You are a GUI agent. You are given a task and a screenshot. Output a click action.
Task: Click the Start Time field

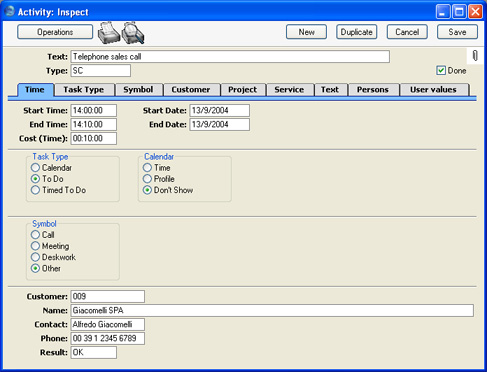click(x=94, y=110)
